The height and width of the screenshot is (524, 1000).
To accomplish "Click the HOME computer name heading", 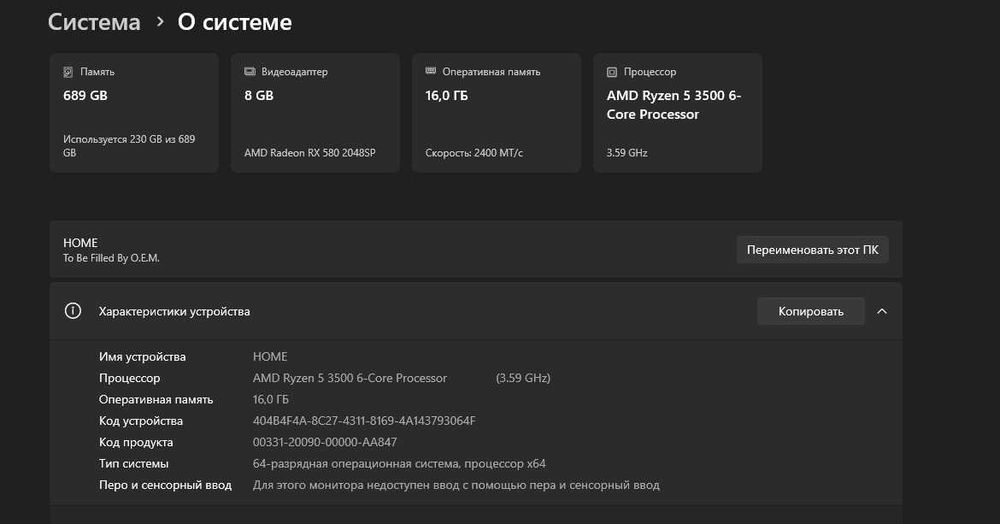I will point(80,243).
